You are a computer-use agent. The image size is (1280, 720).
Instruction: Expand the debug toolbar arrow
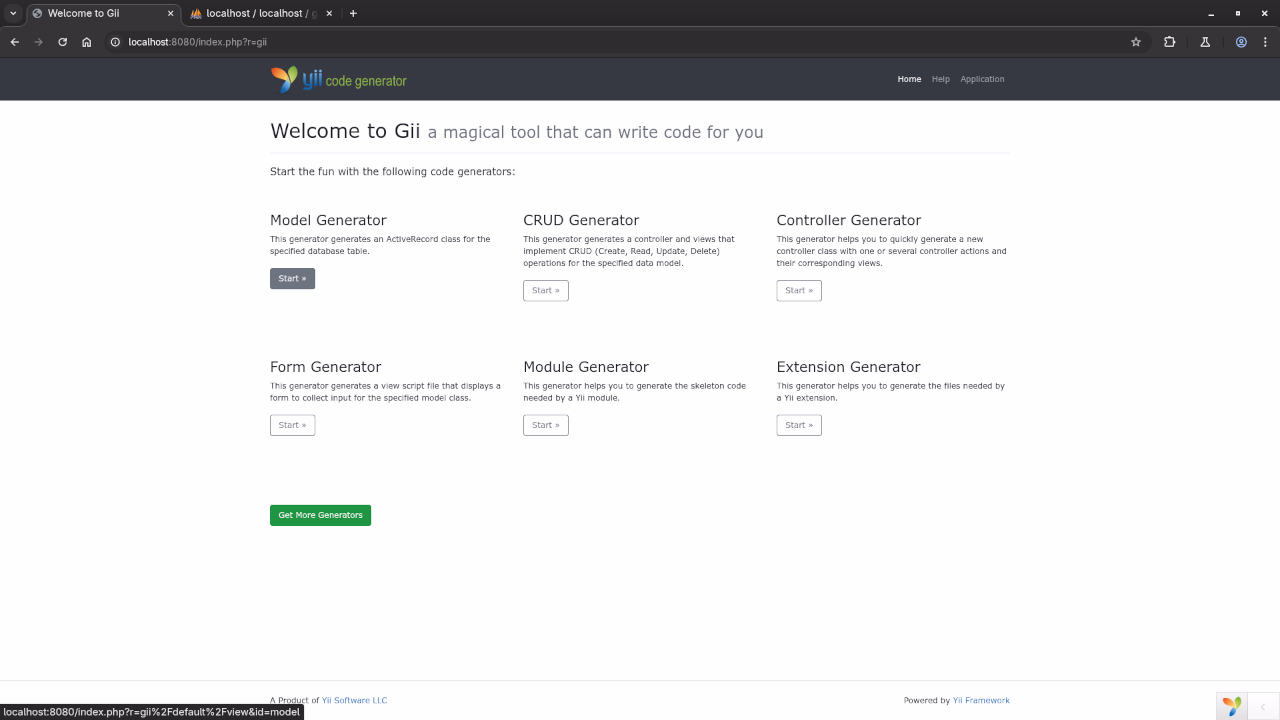point(1262,707)
